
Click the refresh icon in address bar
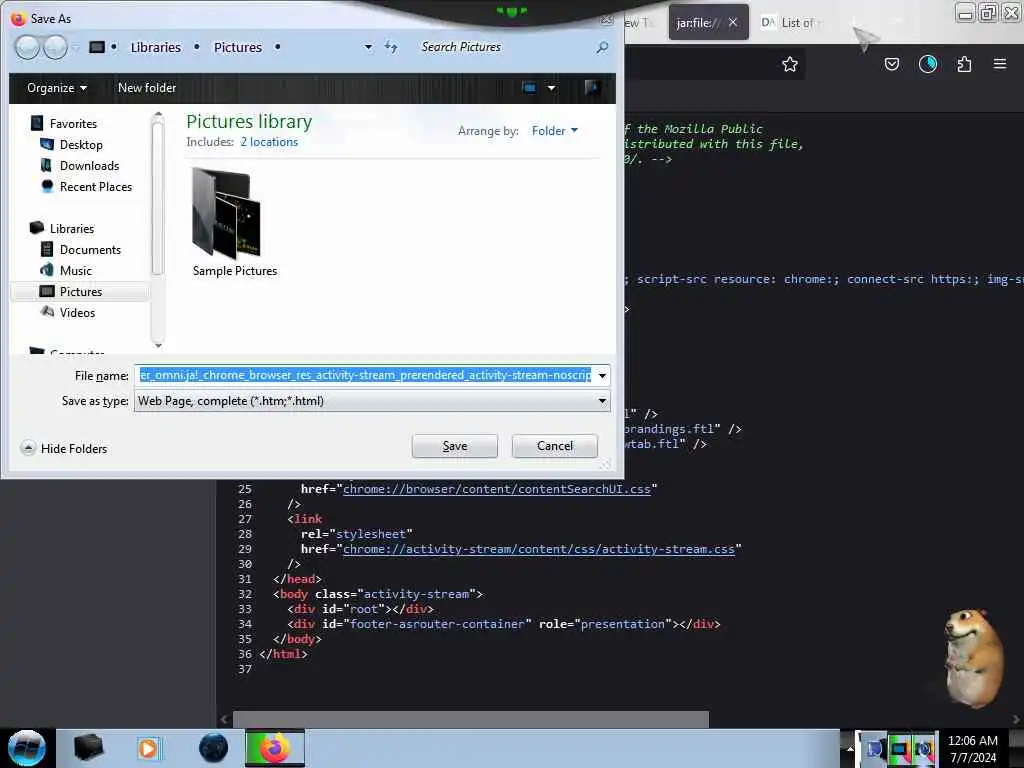[391, 47]
